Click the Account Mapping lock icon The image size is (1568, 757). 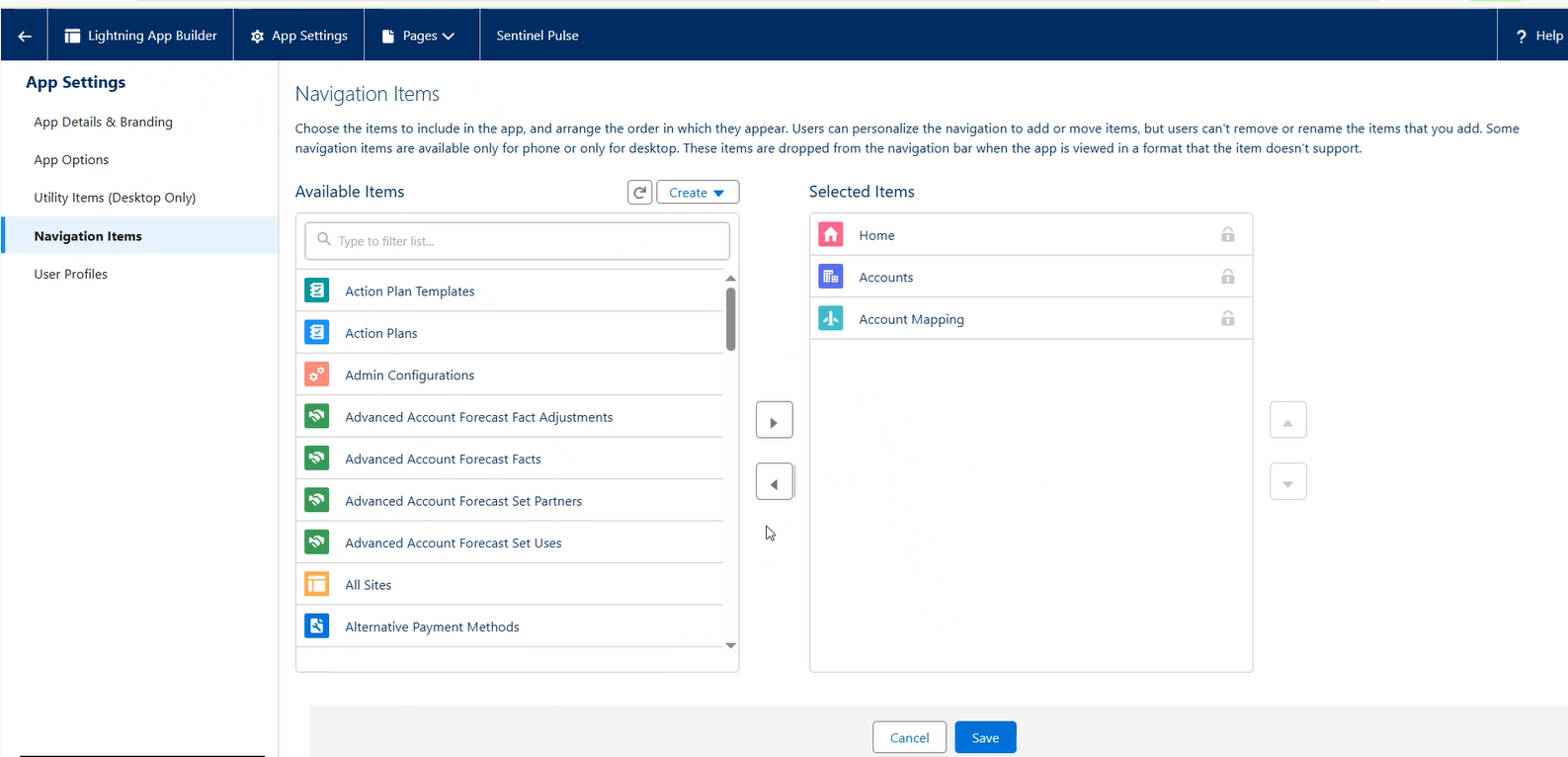[x=1227, y=318]
